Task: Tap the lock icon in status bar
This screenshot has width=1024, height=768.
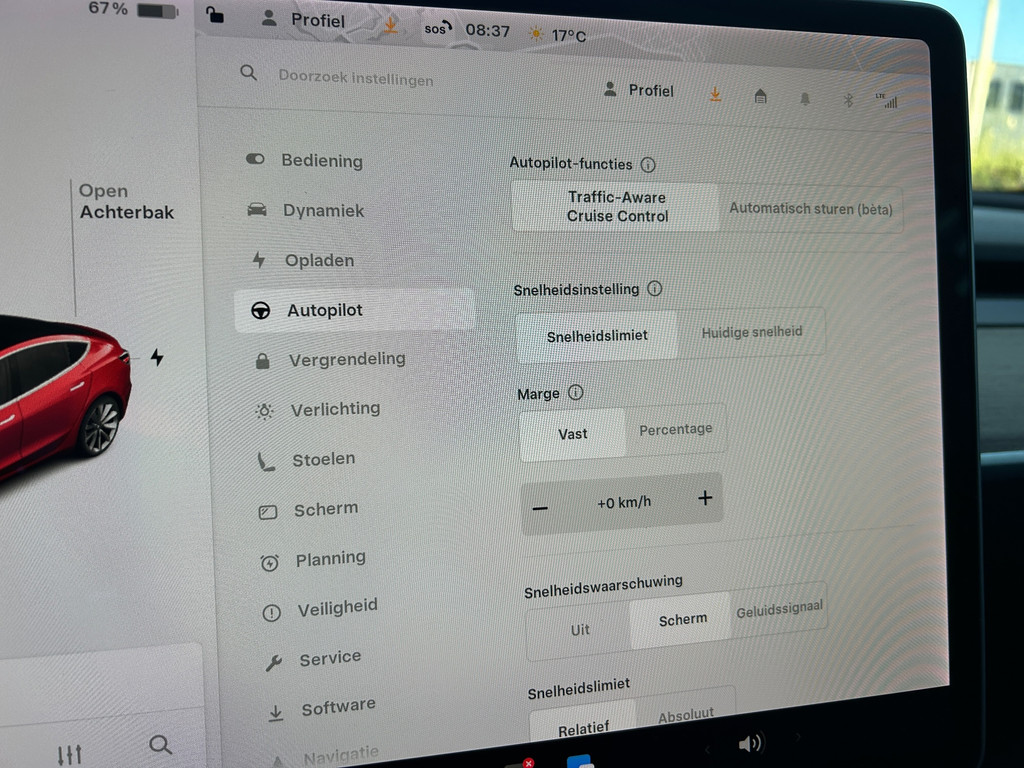Action: tap(214, 14)
